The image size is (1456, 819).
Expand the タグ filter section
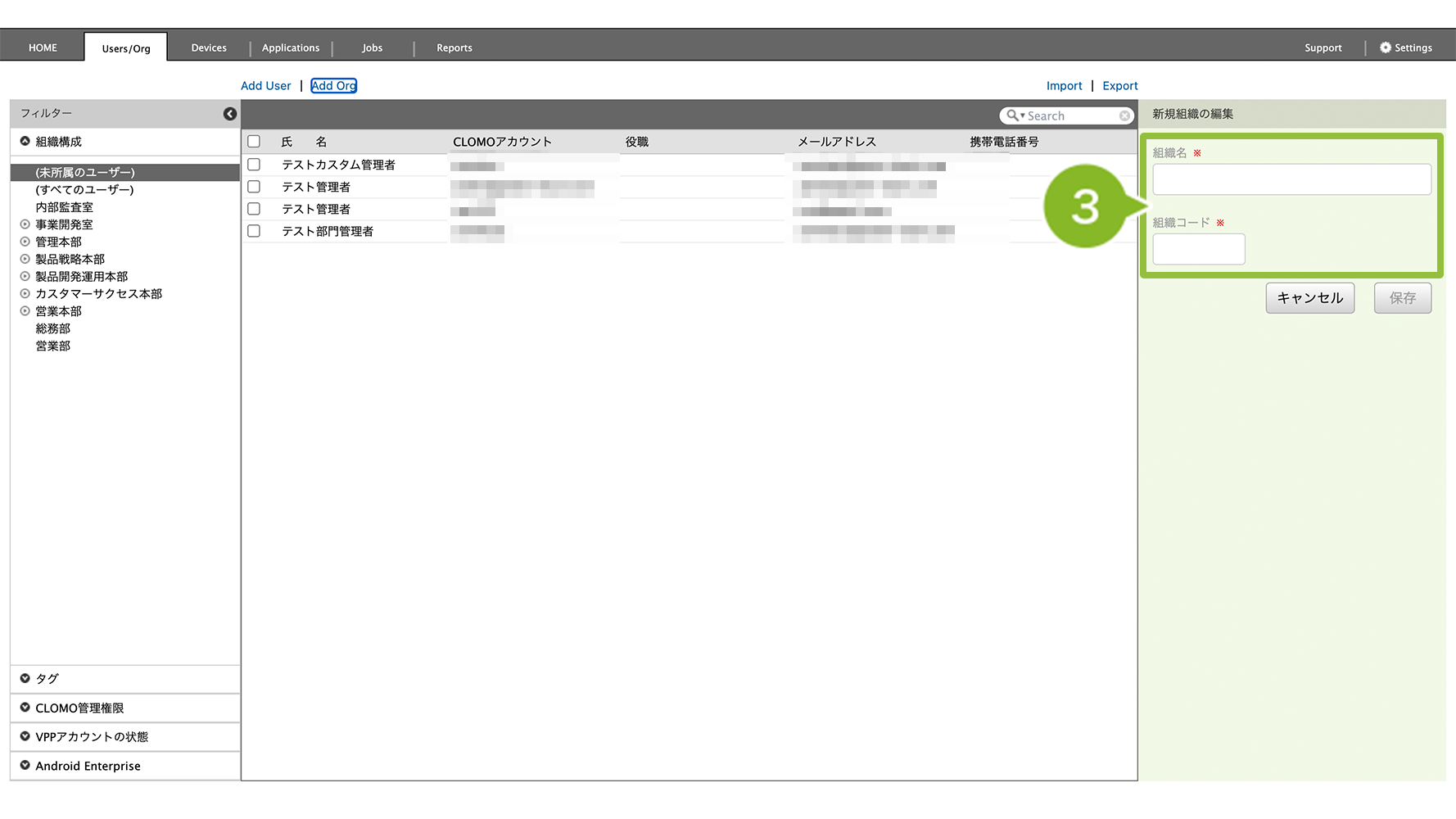click(x=25, y=678)
